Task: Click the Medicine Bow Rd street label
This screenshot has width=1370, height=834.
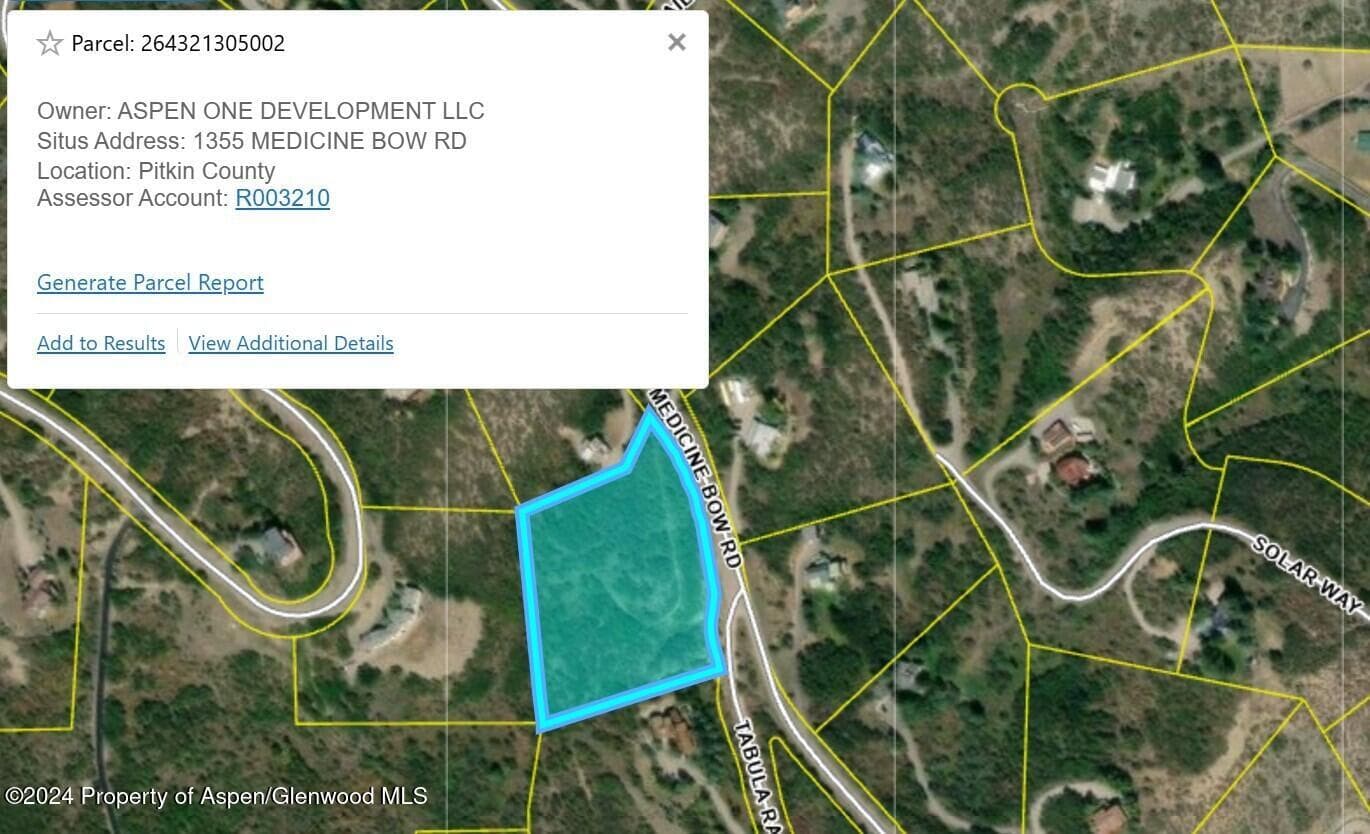Action: tap(697, 479)
